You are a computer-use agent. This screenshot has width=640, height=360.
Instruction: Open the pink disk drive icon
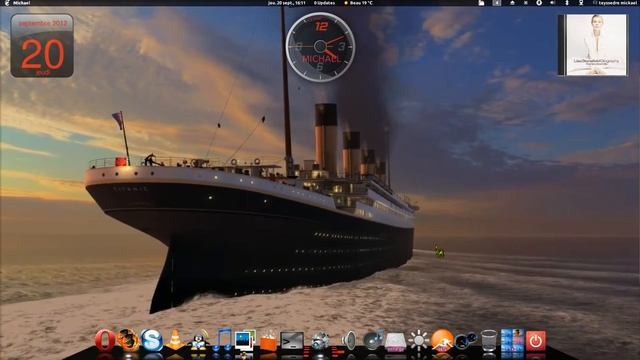(x=396, y=342)
